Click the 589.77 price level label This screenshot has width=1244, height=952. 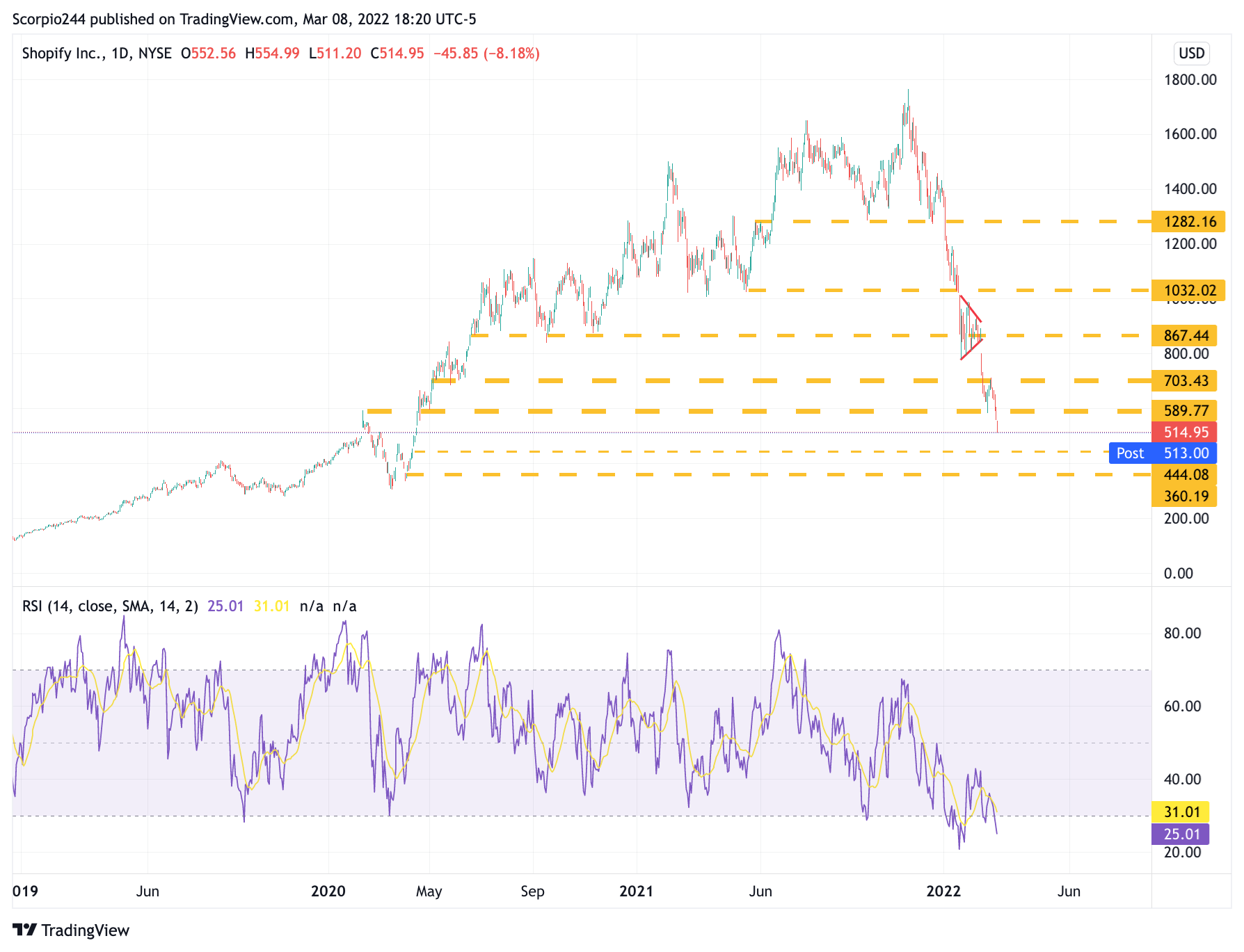(x=1185, y=410)
